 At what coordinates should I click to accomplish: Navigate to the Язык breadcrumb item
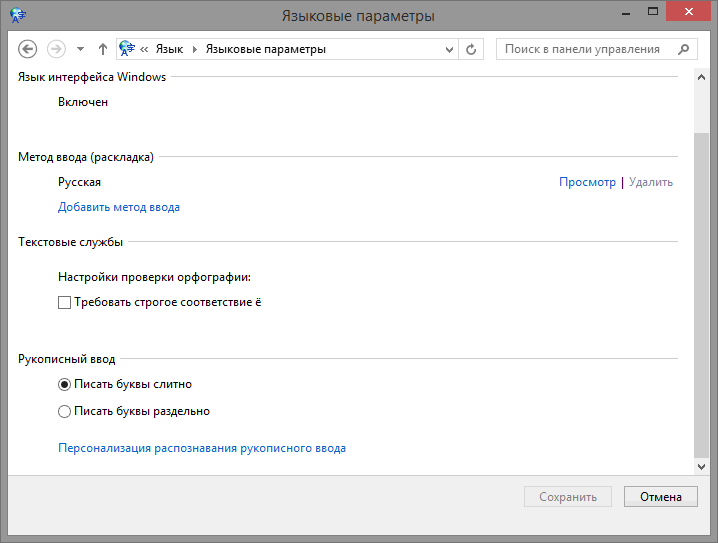click(170, 49)
